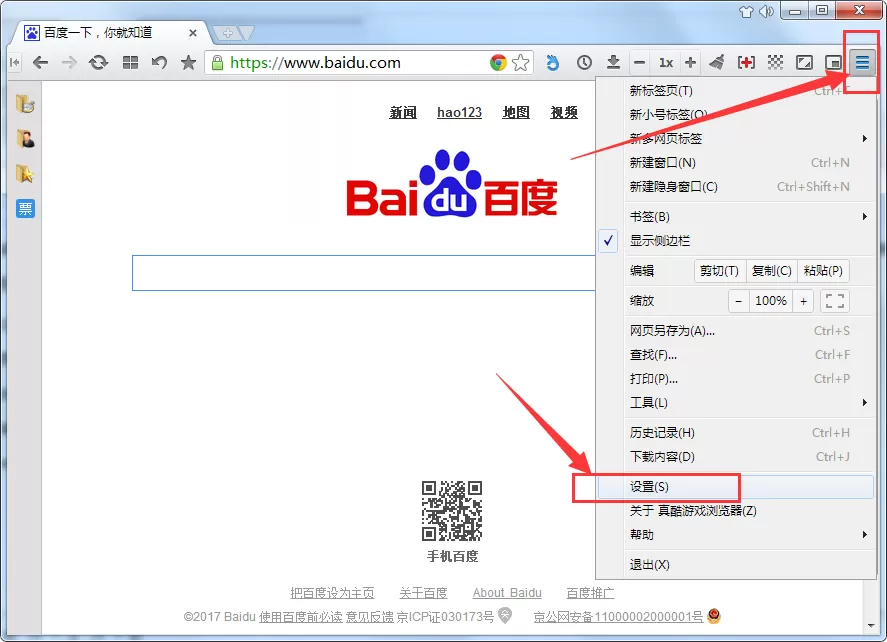Open 设置(S) menu item
Screen dimensions: 887x642
[735, 487]
